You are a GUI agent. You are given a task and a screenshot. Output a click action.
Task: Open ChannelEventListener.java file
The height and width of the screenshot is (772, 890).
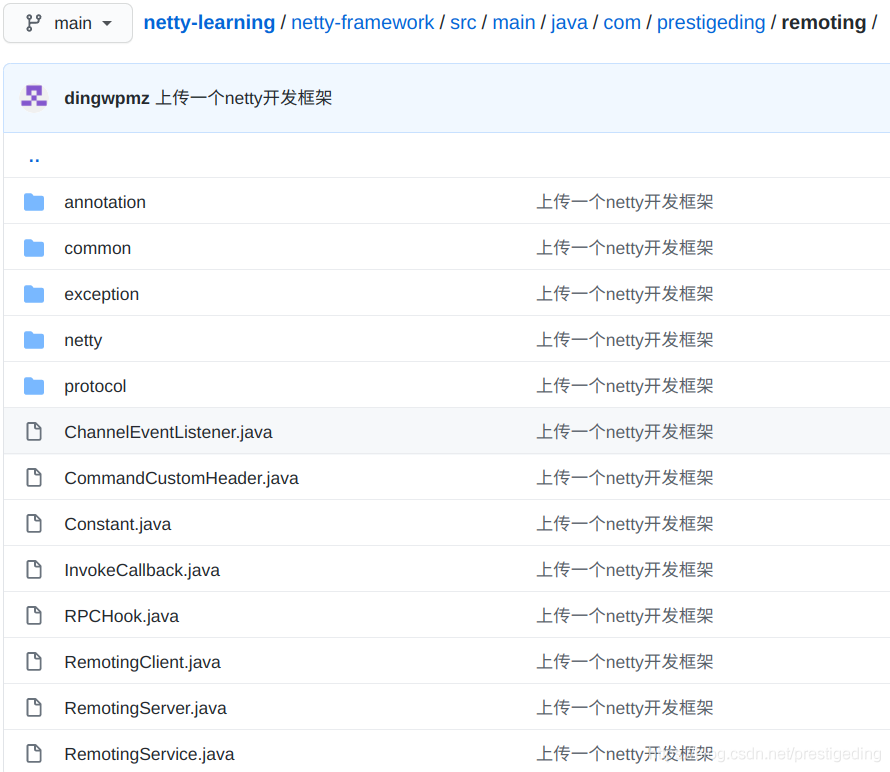click(168, 432)
